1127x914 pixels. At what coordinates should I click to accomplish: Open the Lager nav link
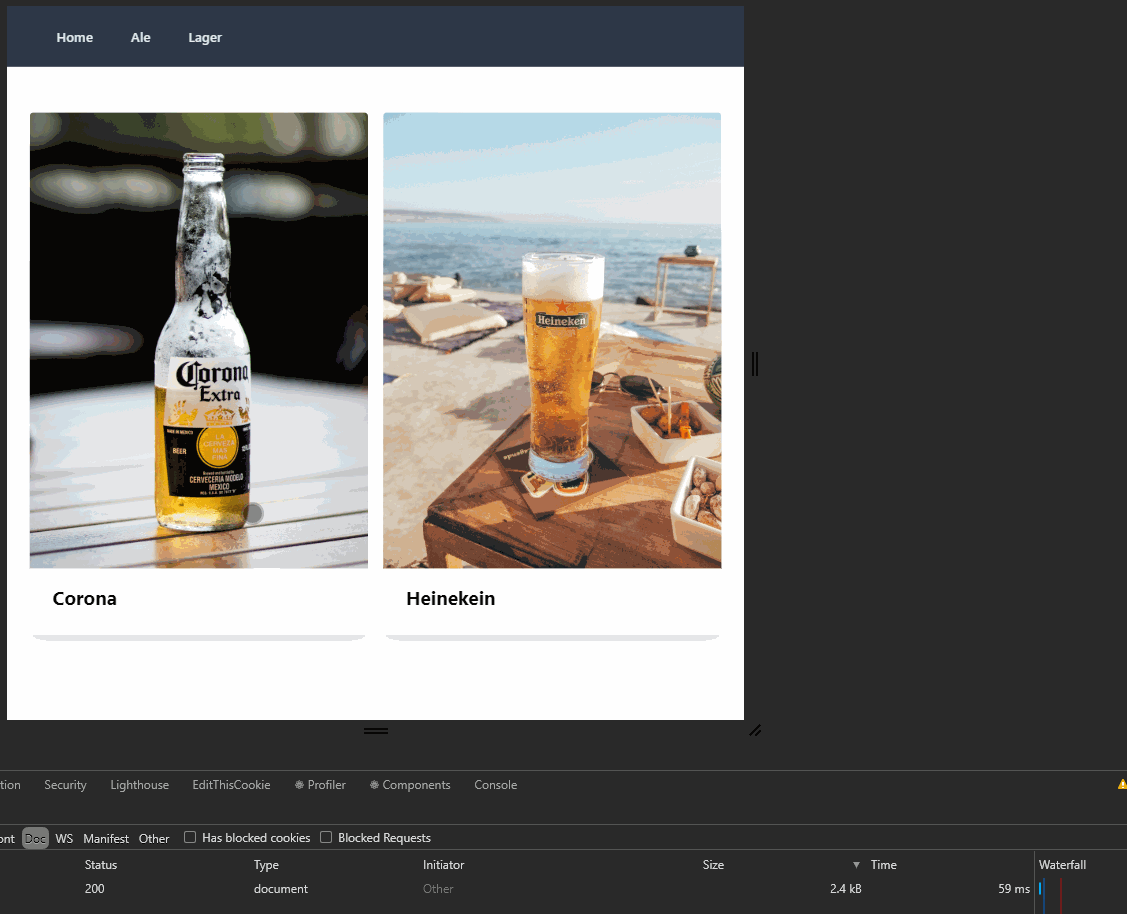[x=205, y=37]
